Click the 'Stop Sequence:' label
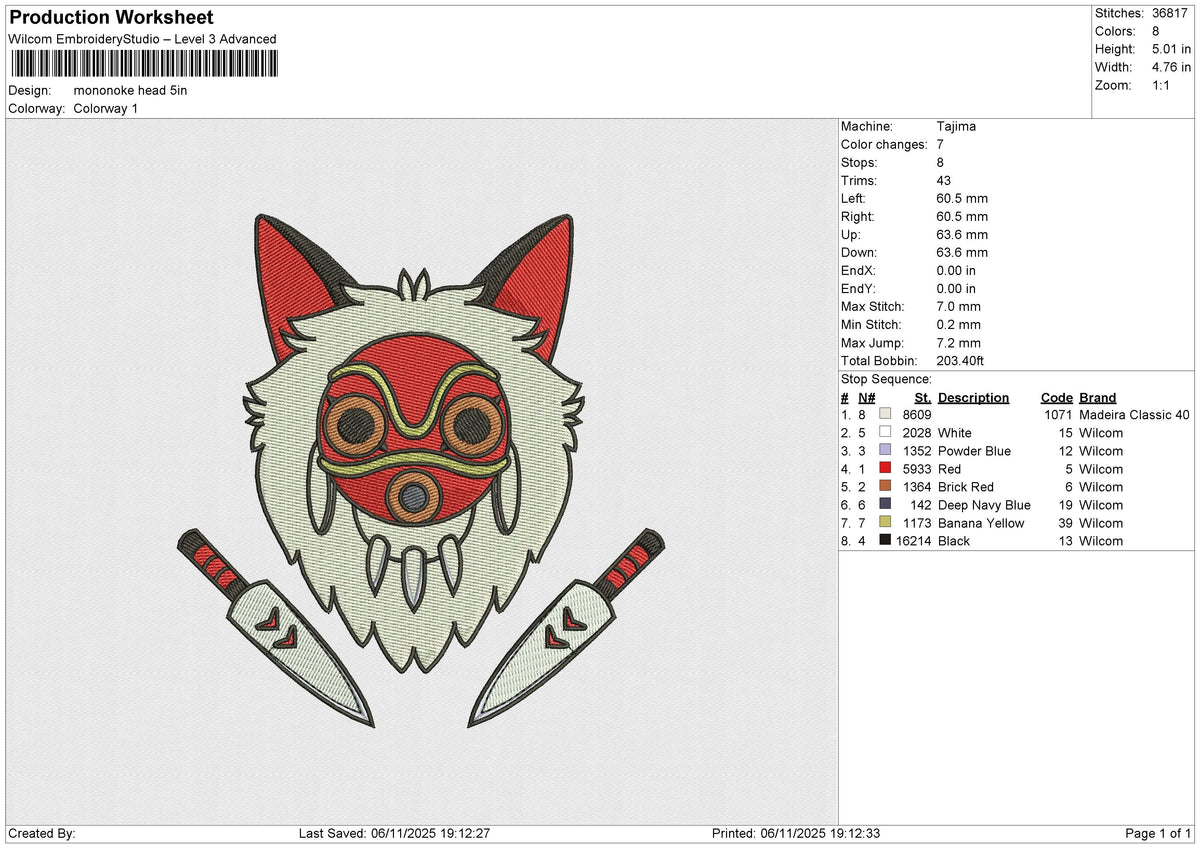 pyautogui.click(x=886, y=379)
